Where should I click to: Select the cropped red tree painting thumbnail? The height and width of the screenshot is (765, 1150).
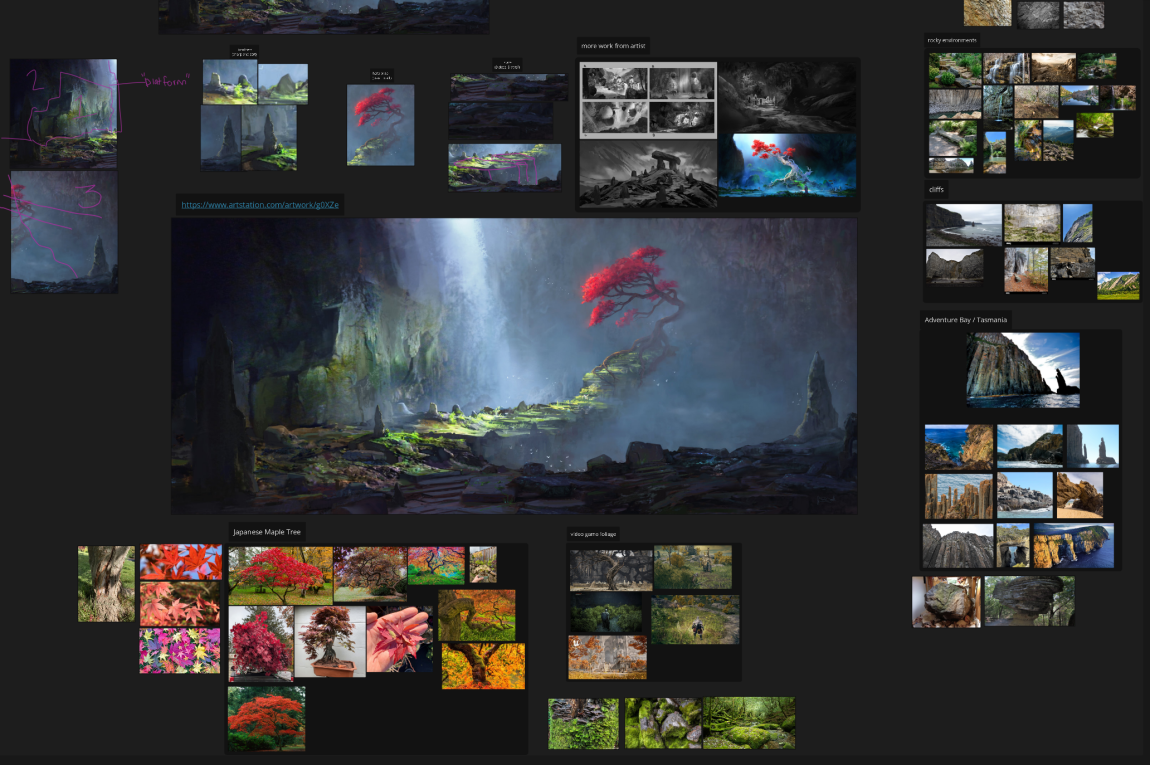[380, 125]
